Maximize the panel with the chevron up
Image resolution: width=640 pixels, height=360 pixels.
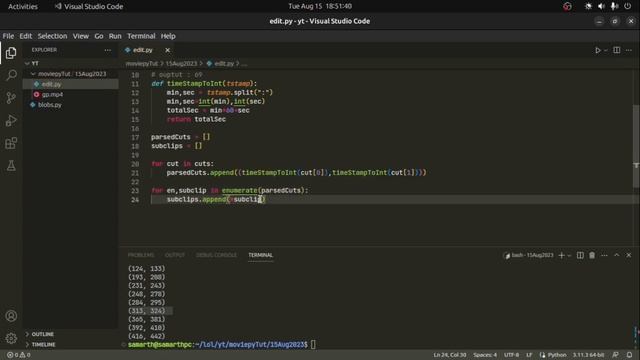coord(617,255)
